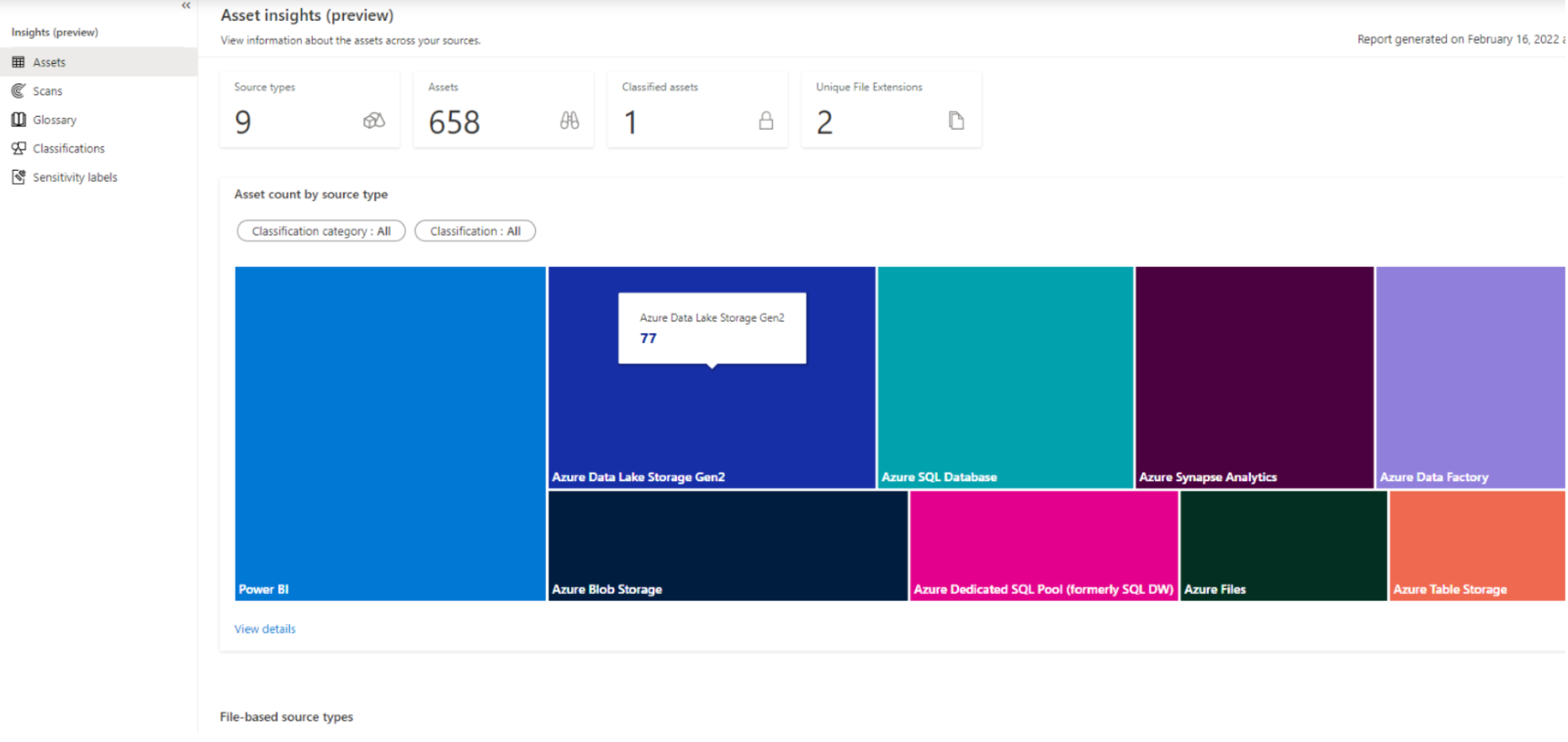Click the Azure Synapse Analytics tile
1568x742 pixels.
(x=1254, y=378)
